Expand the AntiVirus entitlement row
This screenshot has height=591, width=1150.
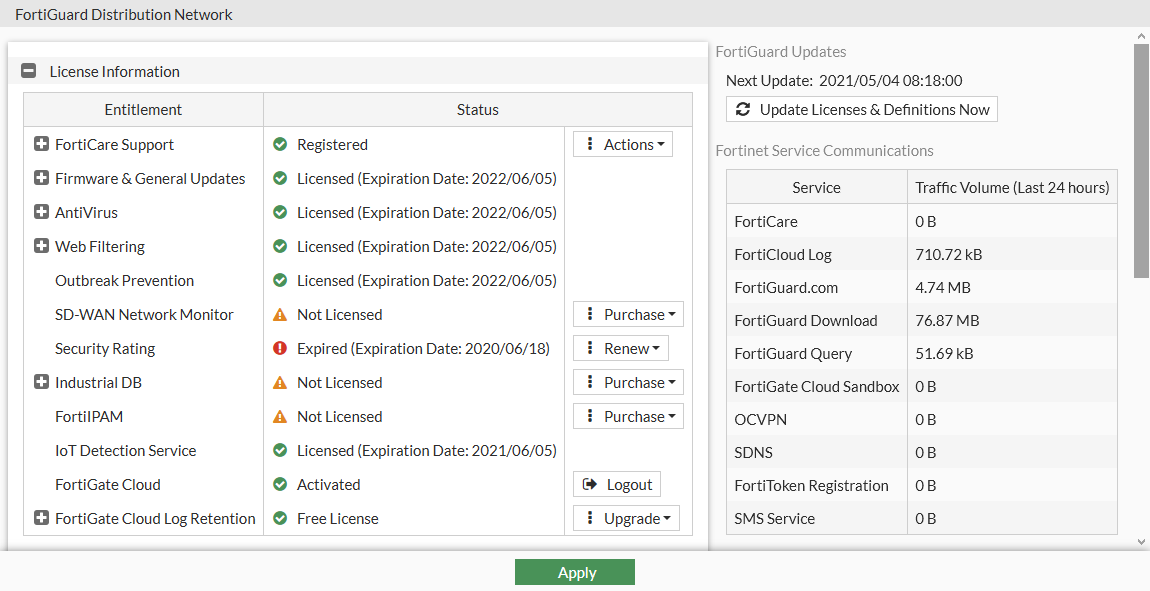pyautogui.click(x=41, y=212)
